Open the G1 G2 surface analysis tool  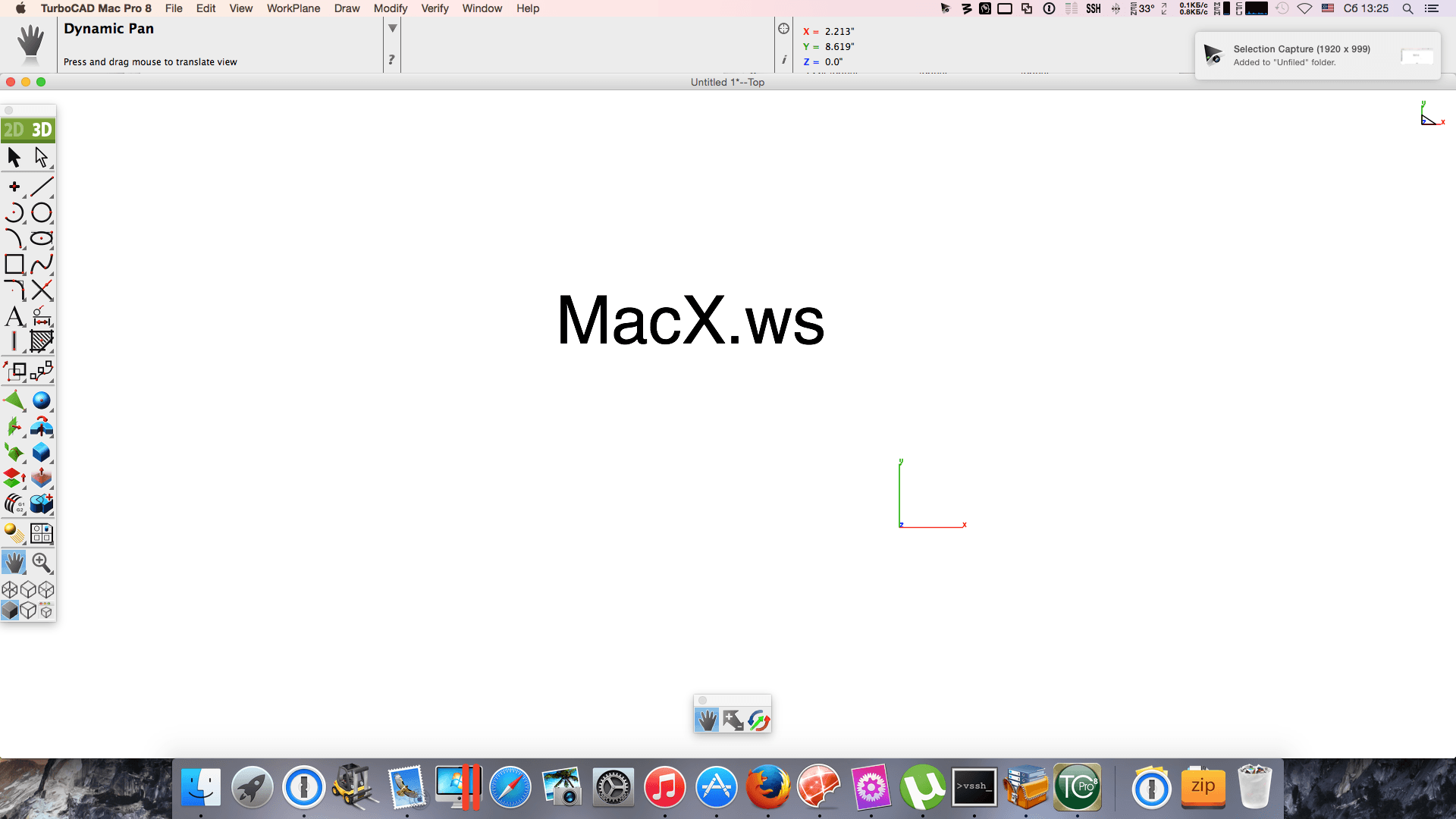[14, 504]
